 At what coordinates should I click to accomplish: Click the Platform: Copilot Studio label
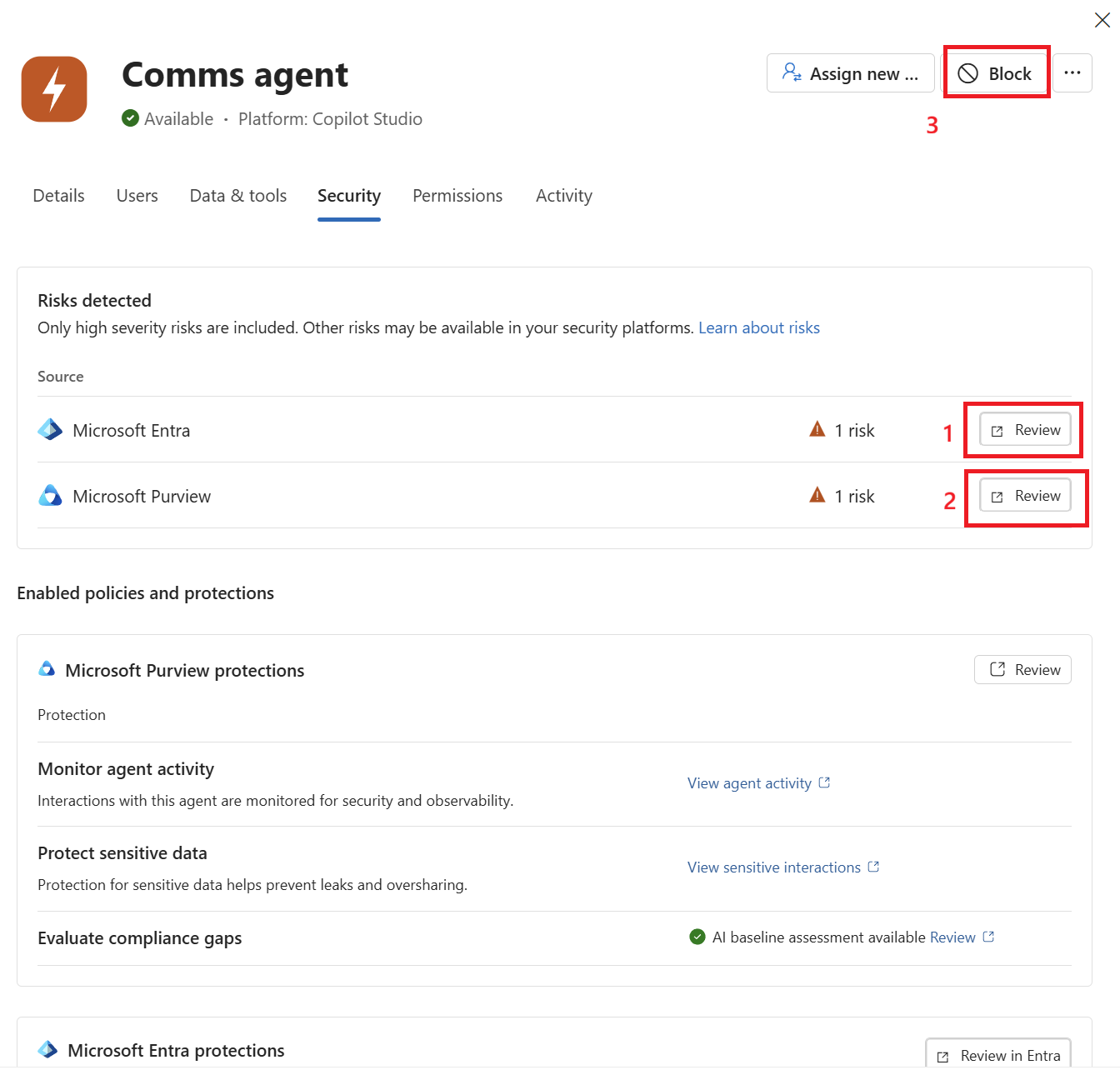point(330,119)
